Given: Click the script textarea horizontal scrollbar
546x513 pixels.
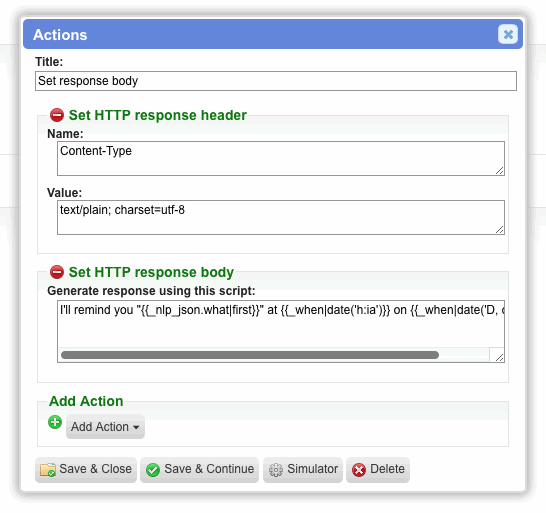Looking at the screenshot, I should pos(250,355).
